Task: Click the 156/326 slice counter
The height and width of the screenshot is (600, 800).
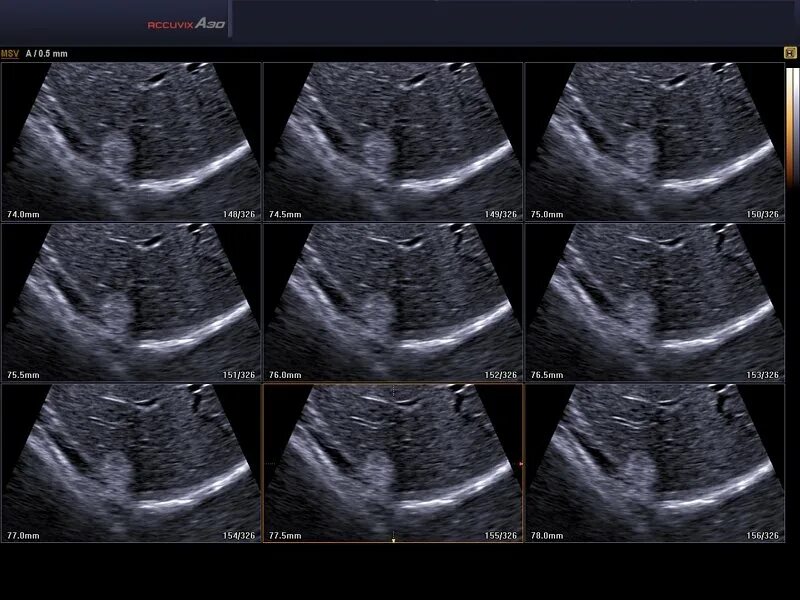Action: (763, 536)
